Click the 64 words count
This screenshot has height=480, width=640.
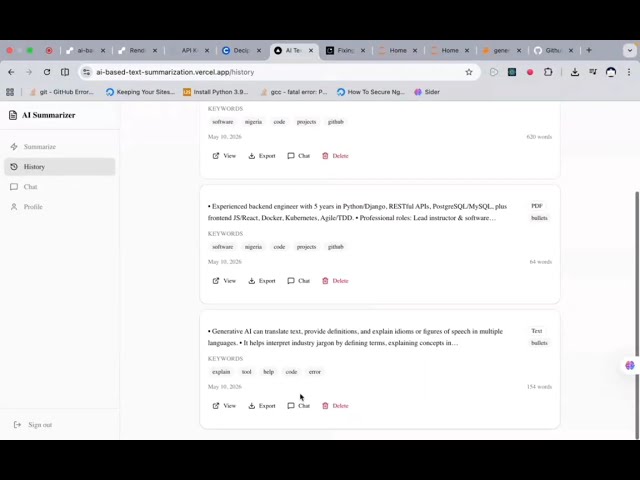541,262
